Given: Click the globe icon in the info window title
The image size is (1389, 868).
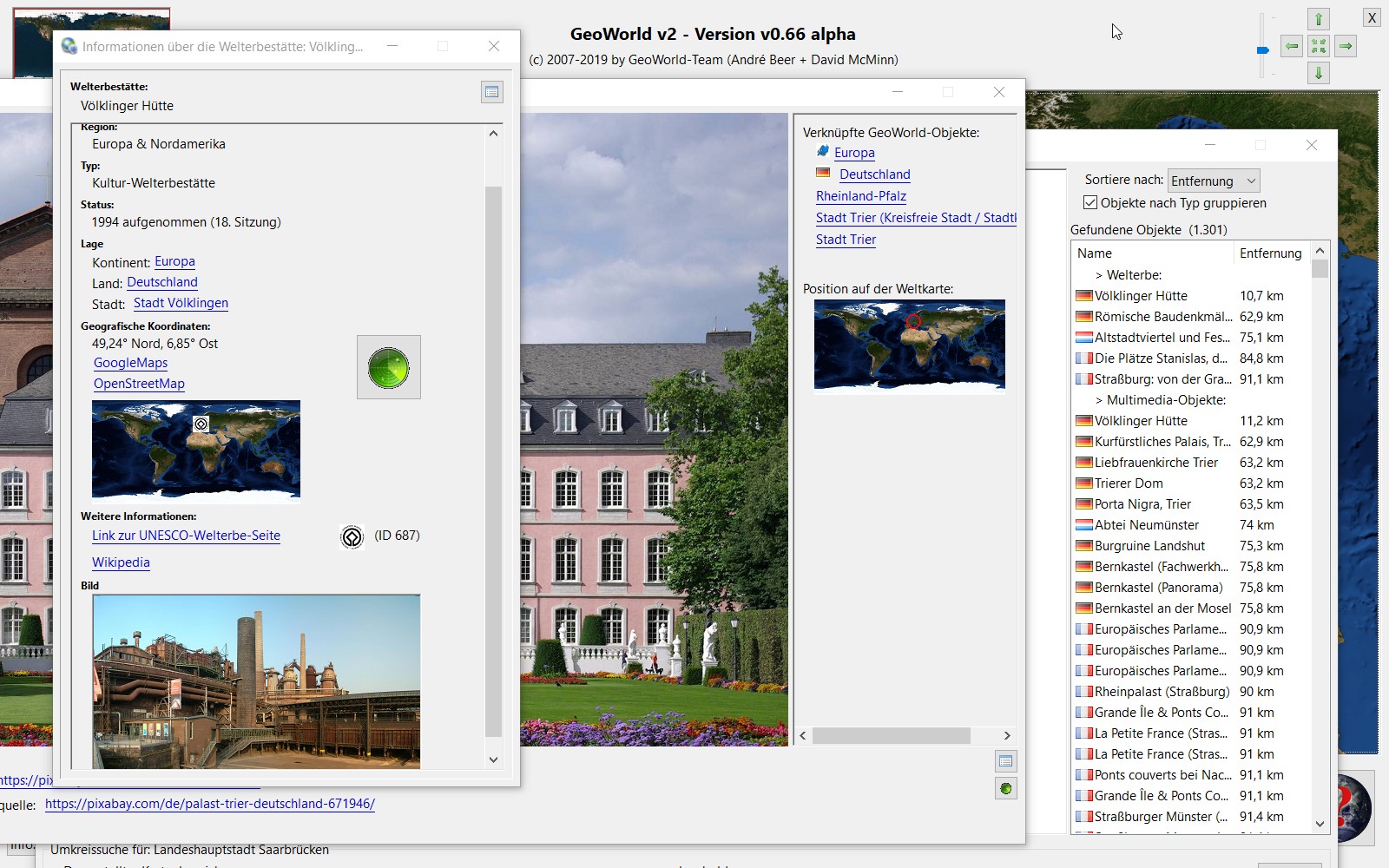Looking at the screenshot, I should 69,46.
